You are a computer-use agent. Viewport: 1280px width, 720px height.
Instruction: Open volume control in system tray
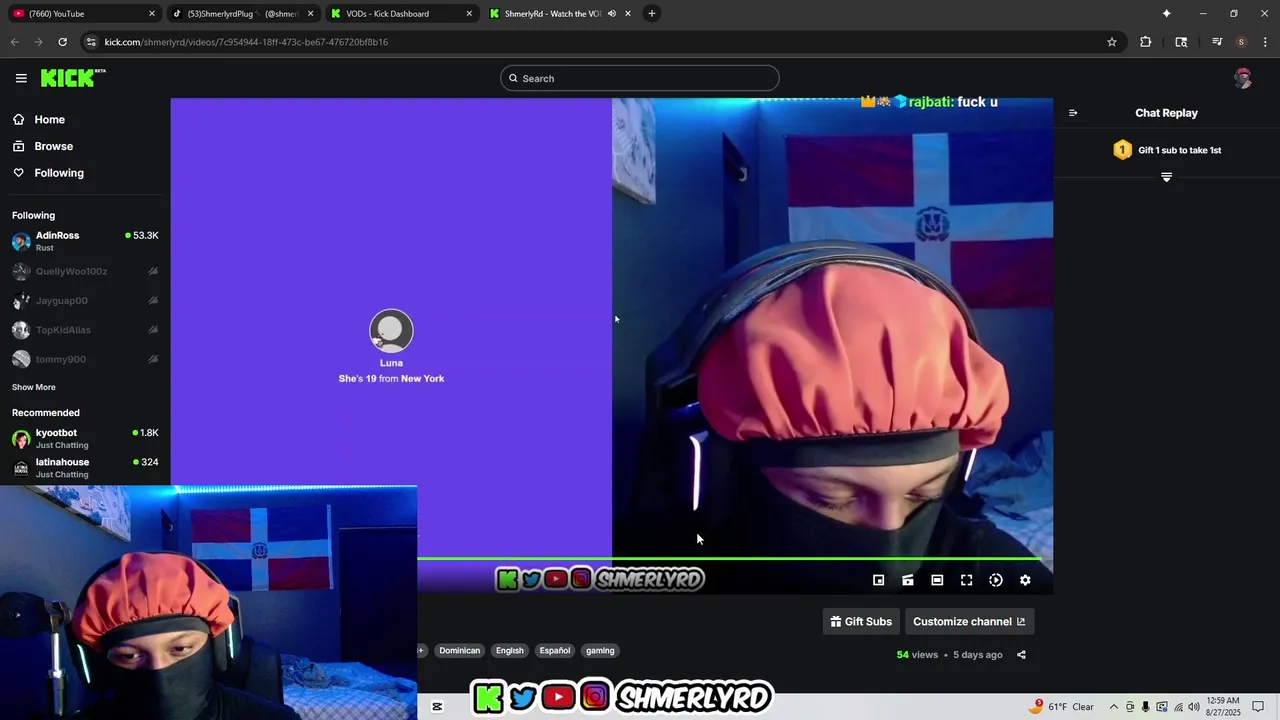pos(1193,707)
